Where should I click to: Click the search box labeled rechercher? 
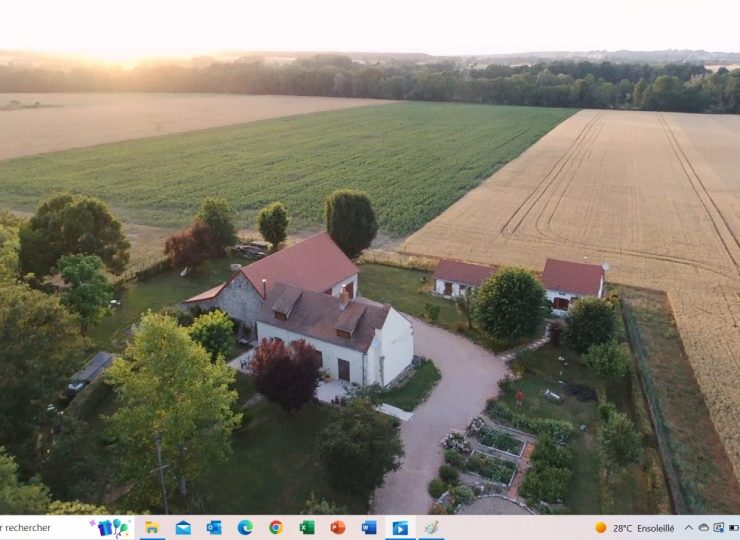[x=40, y=527]
